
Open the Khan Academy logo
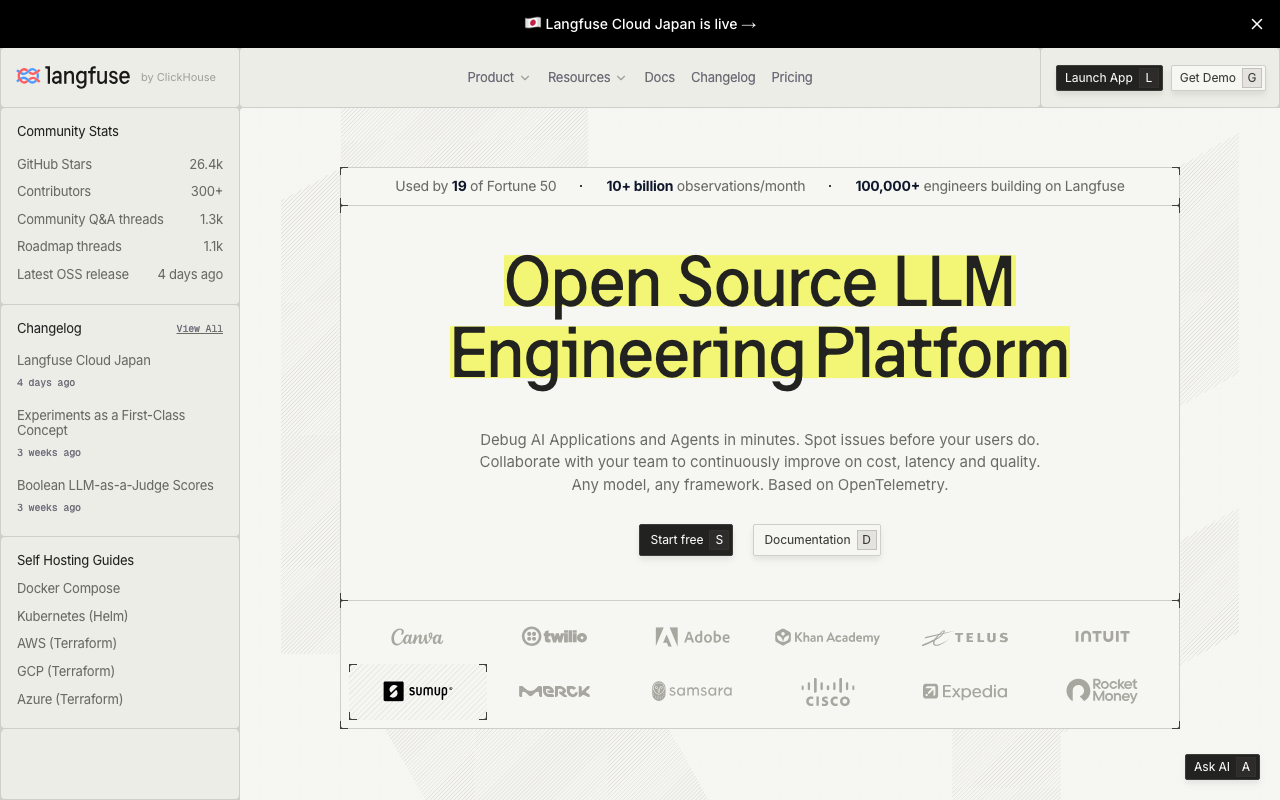coord(828,637)
